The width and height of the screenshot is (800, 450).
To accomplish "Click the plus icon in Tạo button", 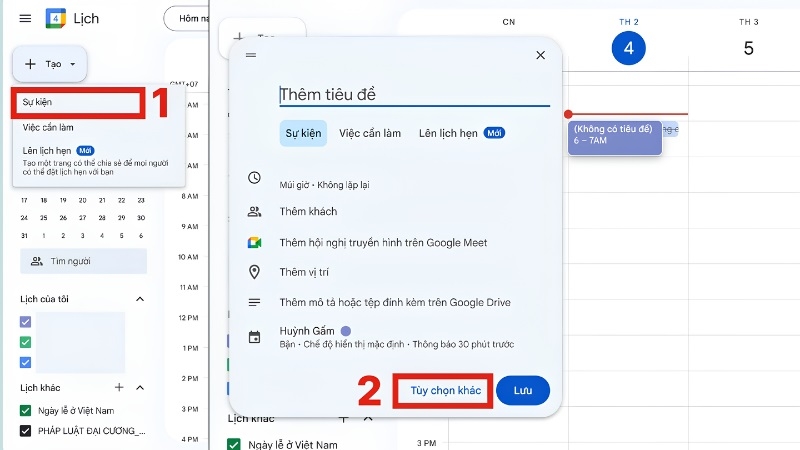I will 31,64.
